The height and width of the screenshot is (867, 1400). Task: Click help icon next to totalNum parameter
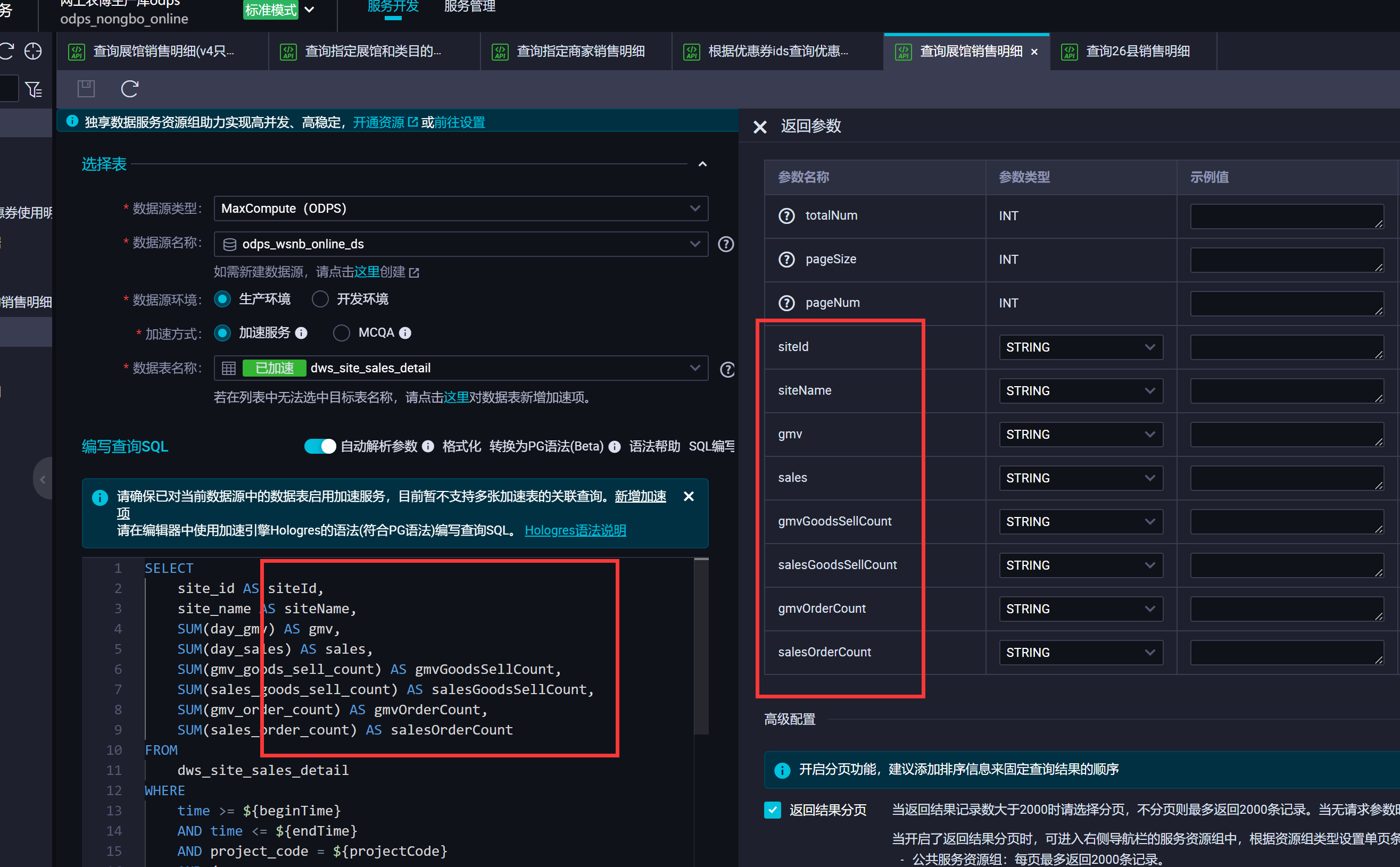[x=786, y=215]
